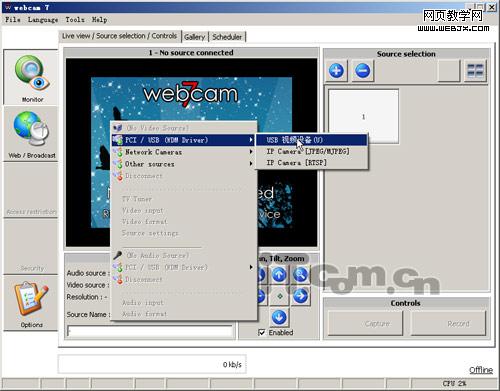Toggle the Enabled checkbox under Pan, Tilt, Zoom

(x=262, y=332)
